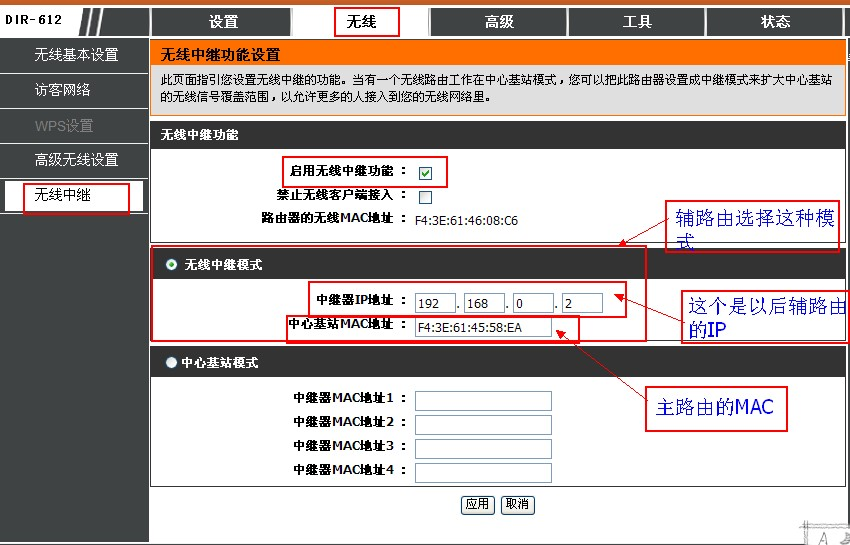Click the 中心基站MAC地址 input field

483,328
